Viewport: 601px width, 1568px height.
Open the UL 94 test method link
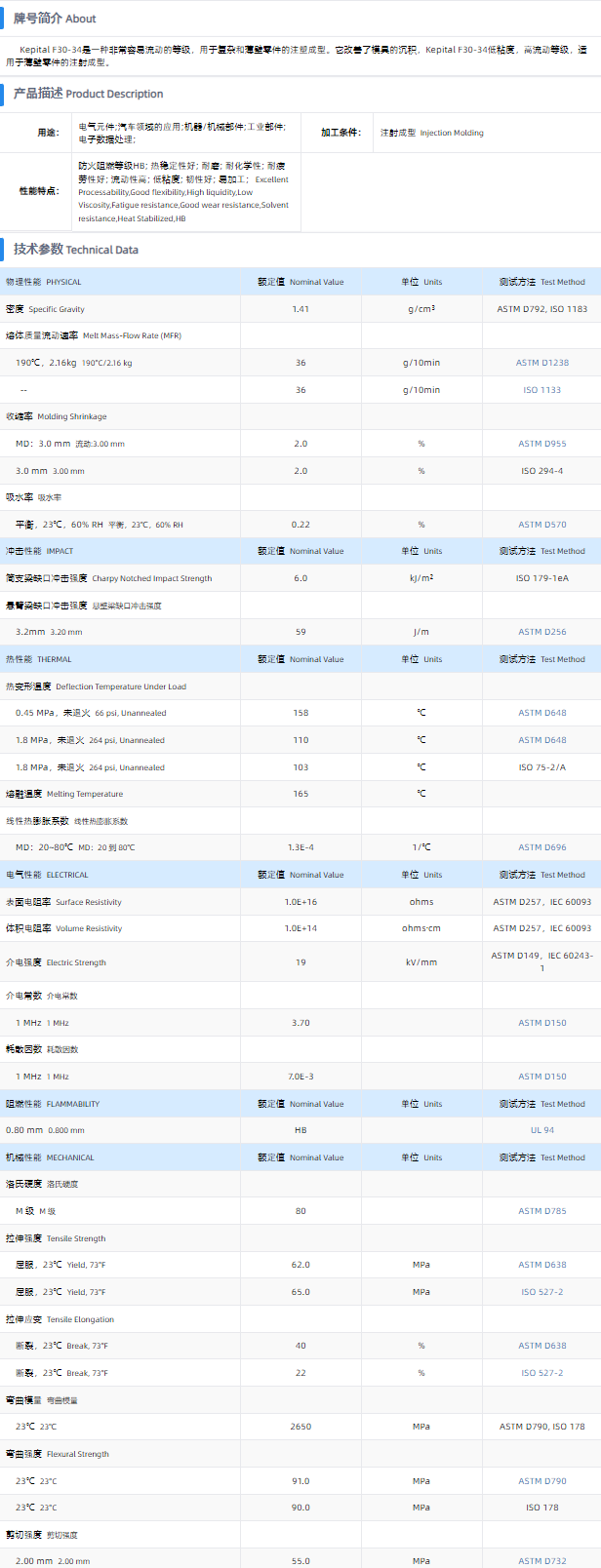pos(542,1130)
